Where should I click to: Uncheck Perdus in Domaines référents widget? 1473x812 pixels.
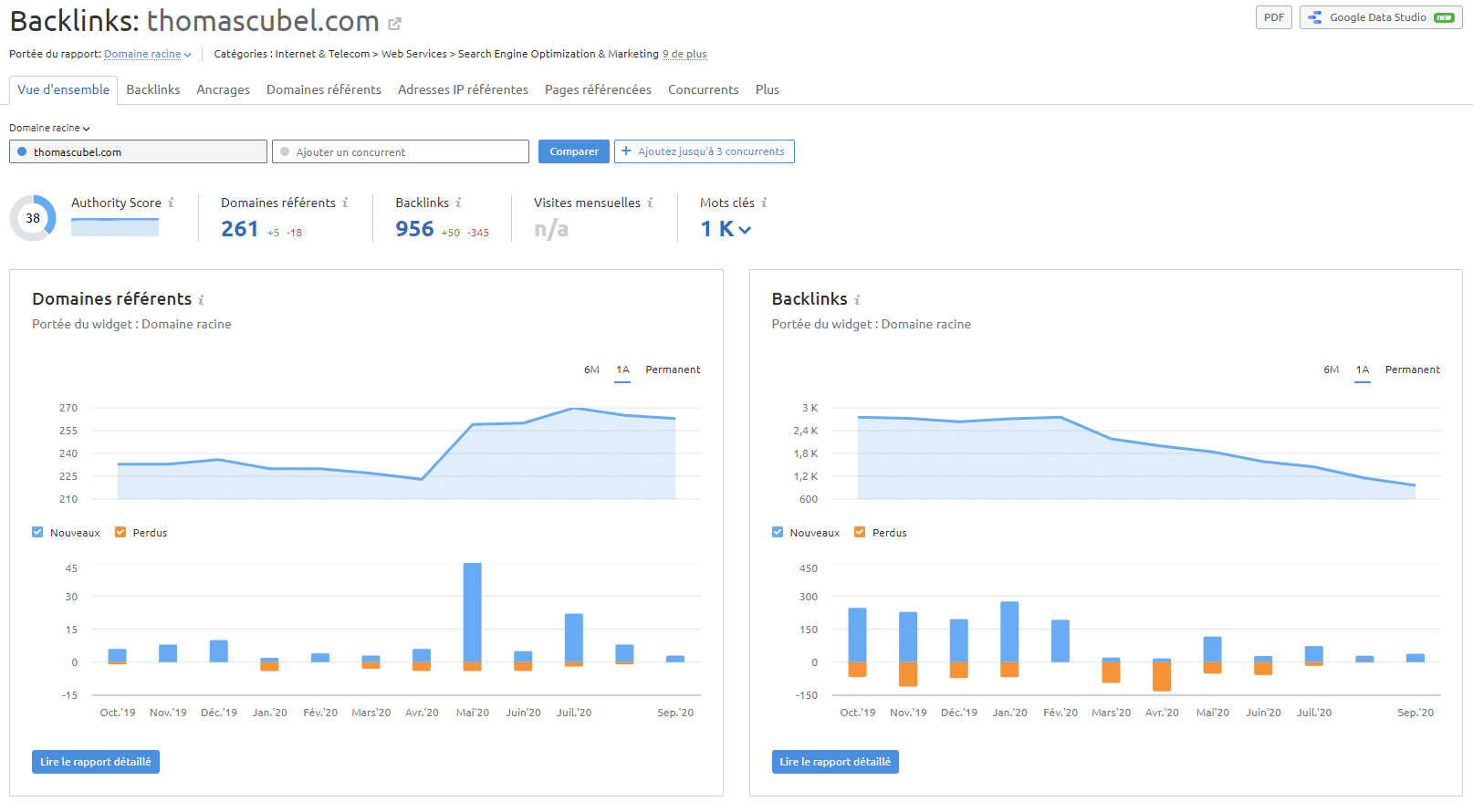point(120,532)
